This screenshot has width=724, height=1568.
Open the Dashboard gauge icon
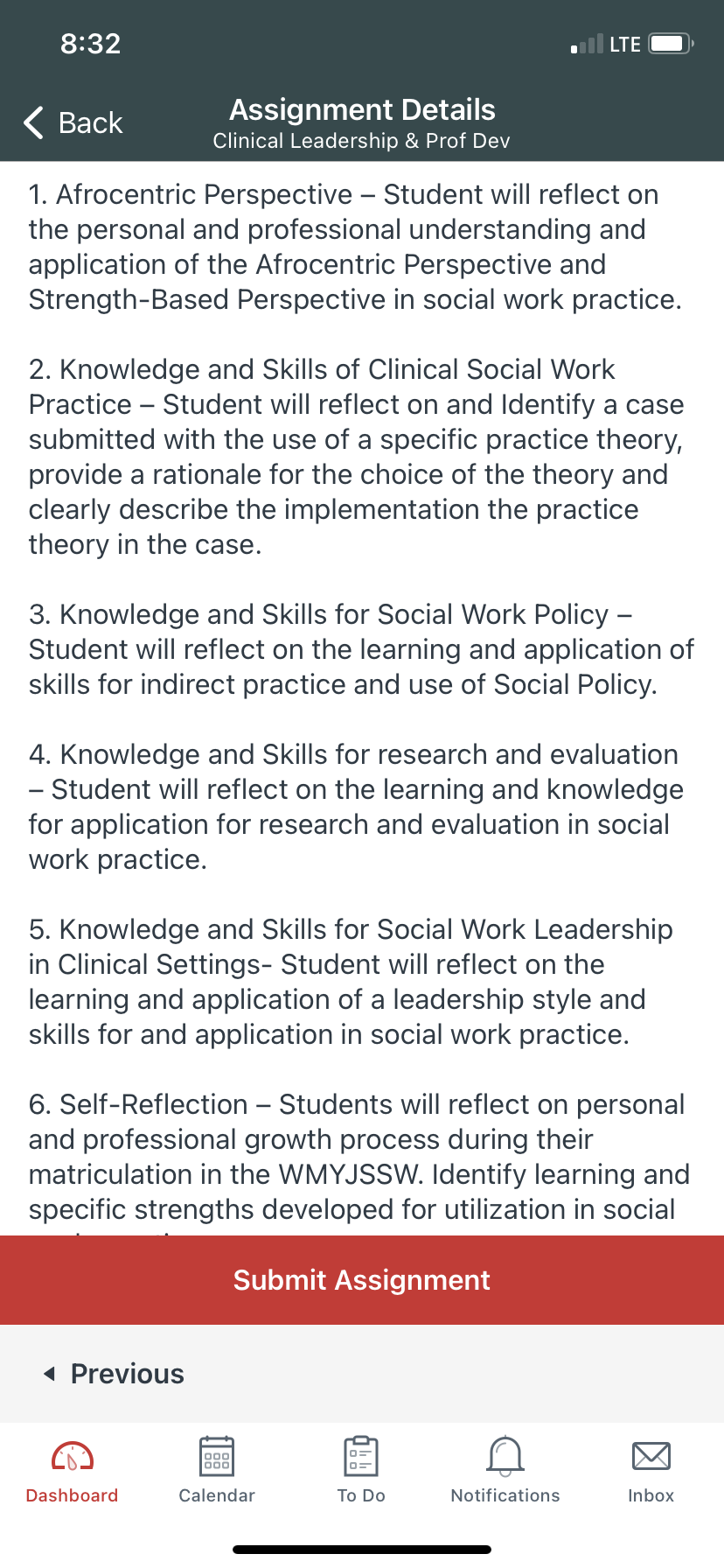pos(73,1457)
